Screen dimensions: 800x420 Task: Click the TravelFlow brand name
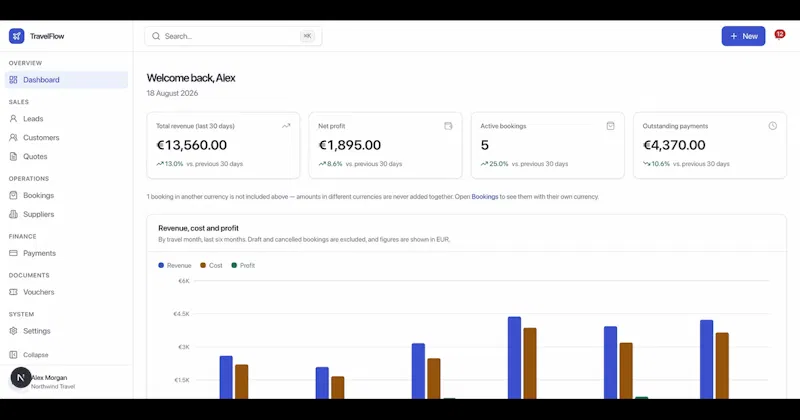[47, 36]
